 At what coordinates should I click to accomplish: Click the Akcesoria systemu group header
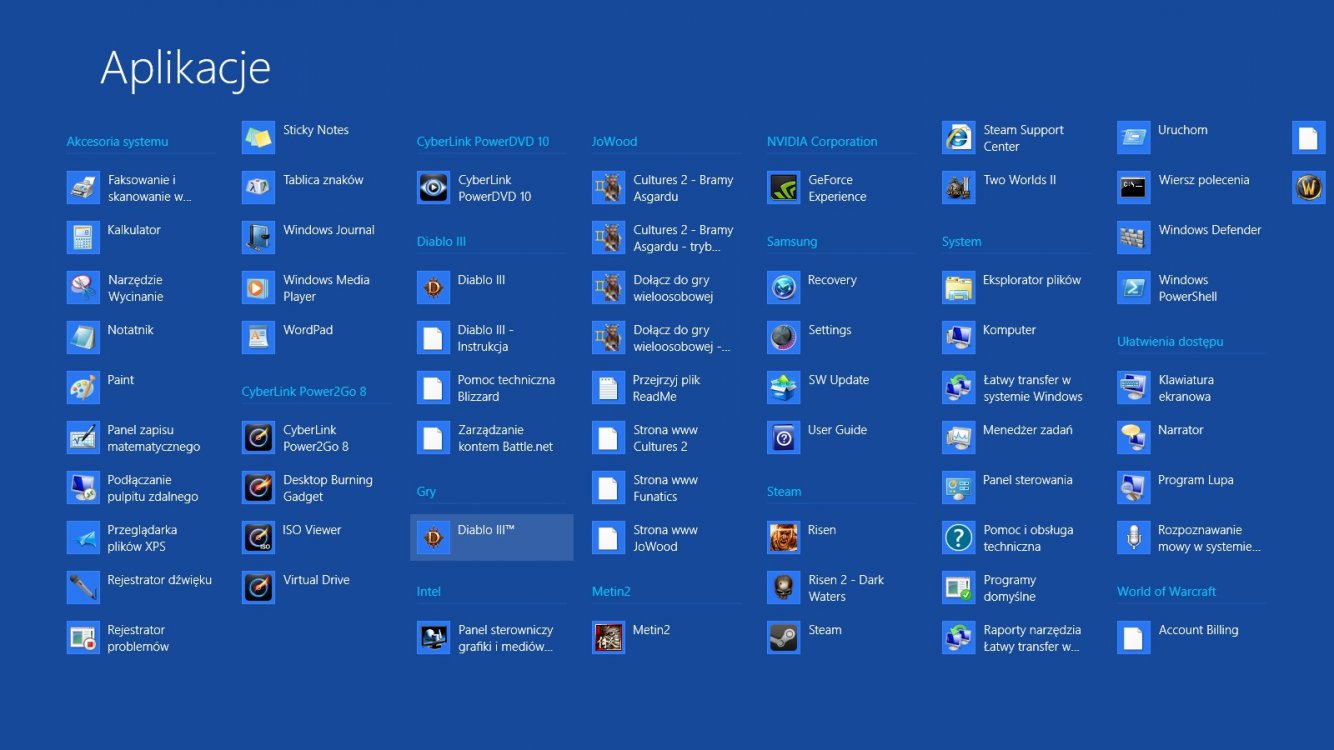tap(117, 142)
